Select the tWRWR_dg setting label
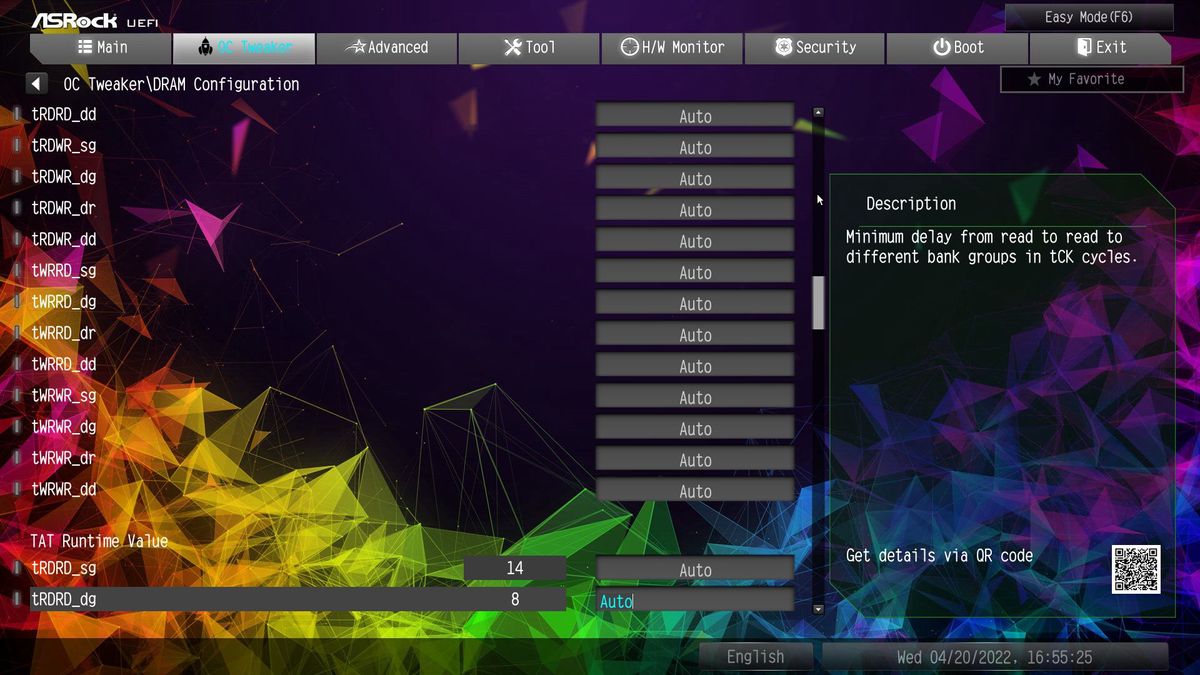1200x675 pixels. tap(64, 426)
